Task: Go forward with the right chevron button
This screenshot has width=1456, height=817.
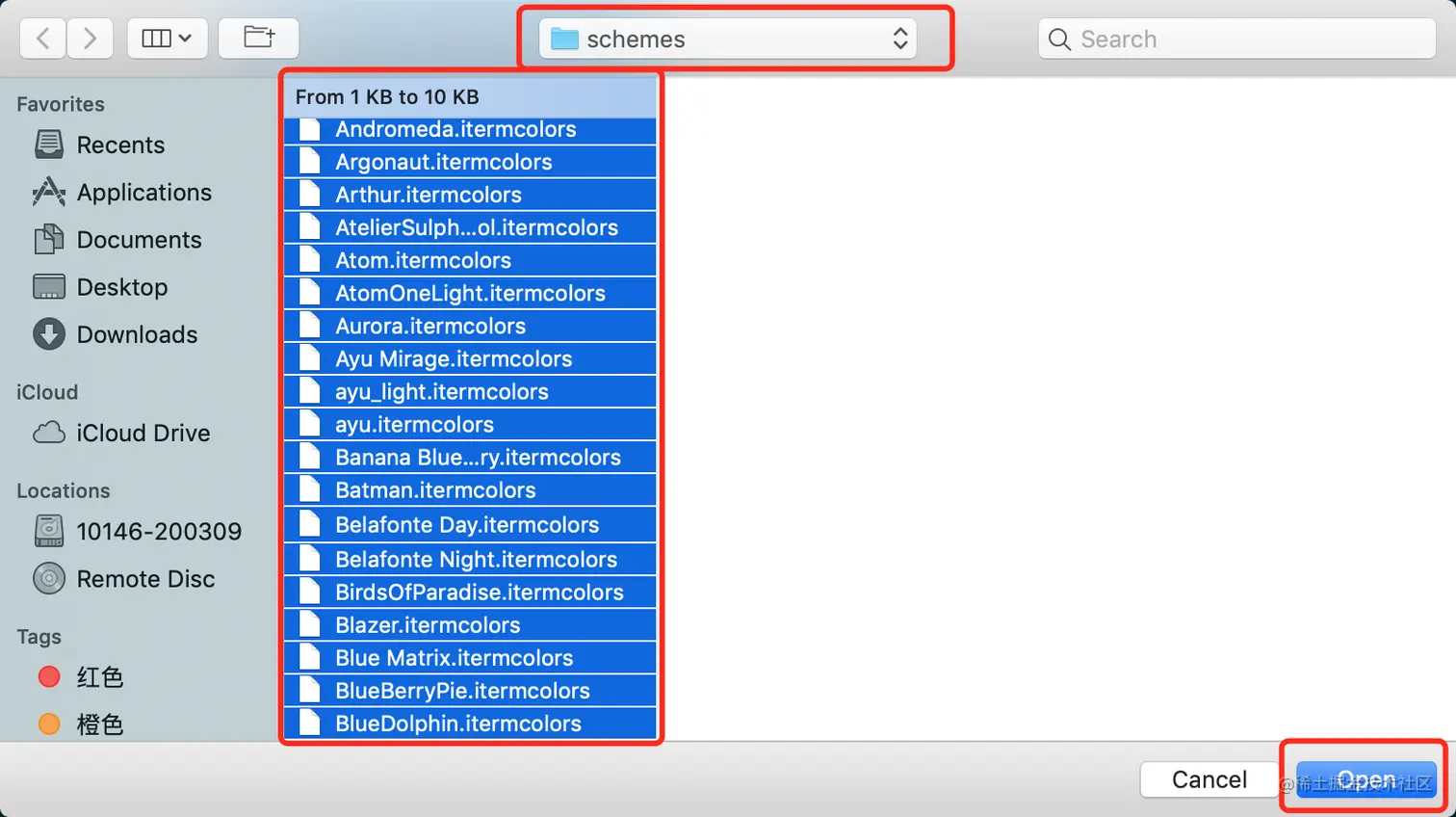Action: [90, 39]
